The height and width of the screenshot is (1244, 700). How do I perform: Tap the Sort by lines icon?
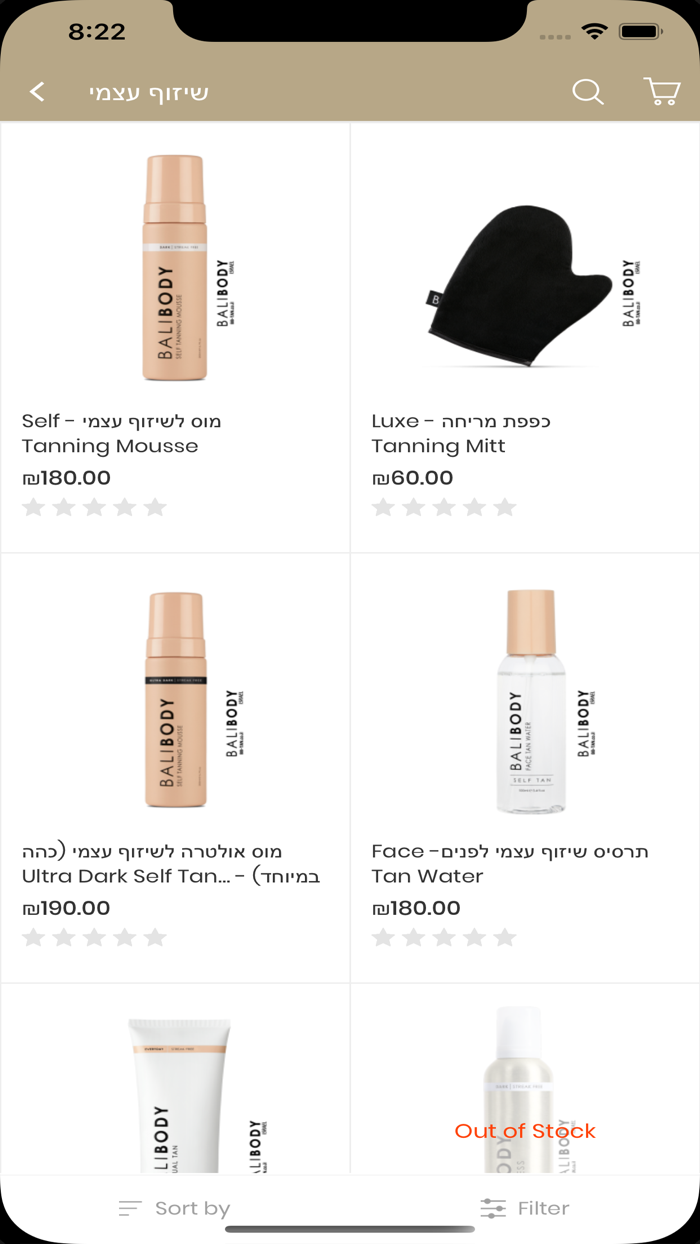129,1208
